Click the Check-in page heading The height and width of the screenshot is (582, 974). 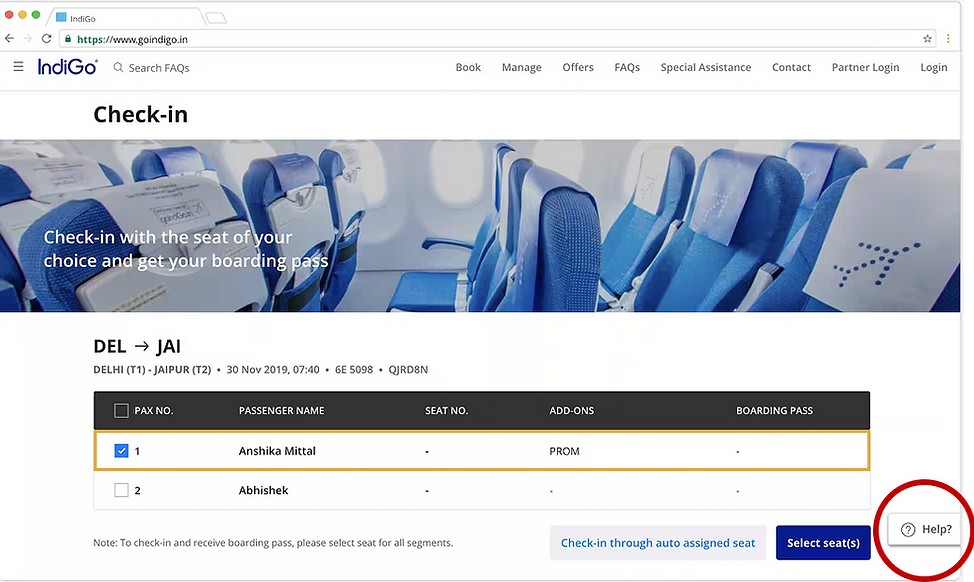pyautogui.click(x=140, y=114)
